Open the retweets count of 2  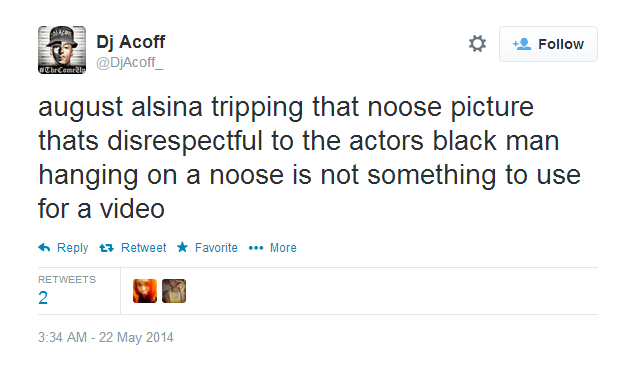43,298
